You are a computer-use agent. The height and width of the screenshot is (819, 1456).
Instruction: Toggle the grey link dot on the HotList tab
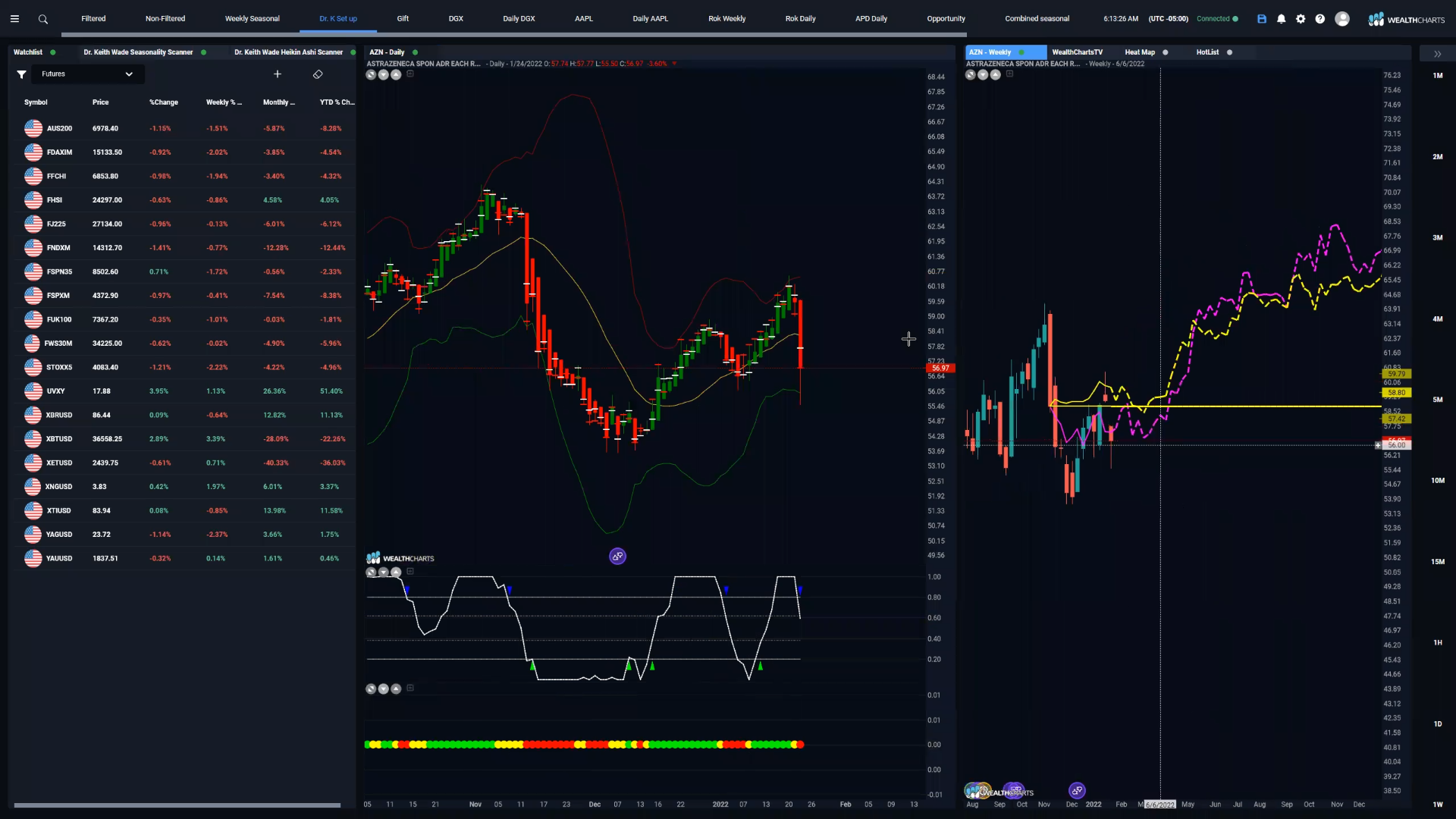(1229, 52)
